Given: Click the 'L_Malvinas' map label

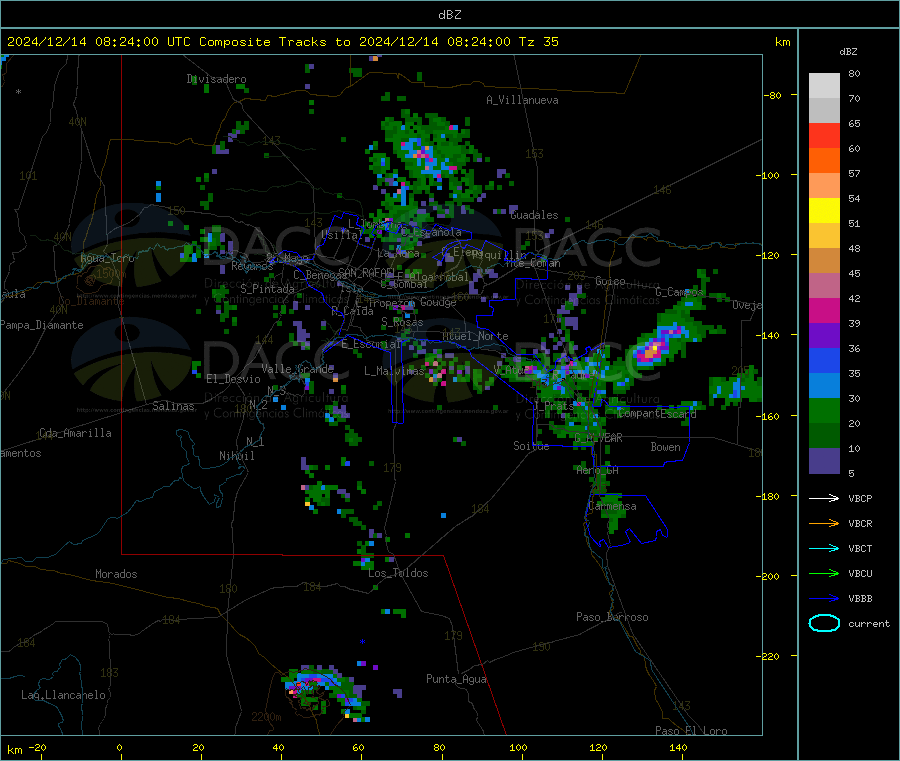Looking at the screenshot, I should [394, 371].
